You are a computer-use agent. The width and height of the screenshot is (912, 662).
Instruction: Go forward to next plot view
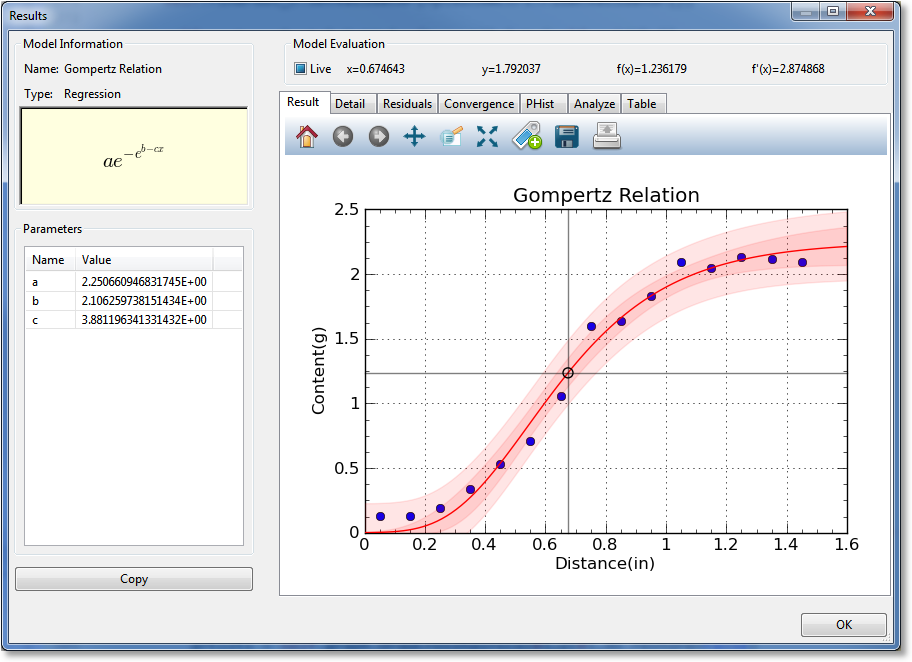pos(379,137)
